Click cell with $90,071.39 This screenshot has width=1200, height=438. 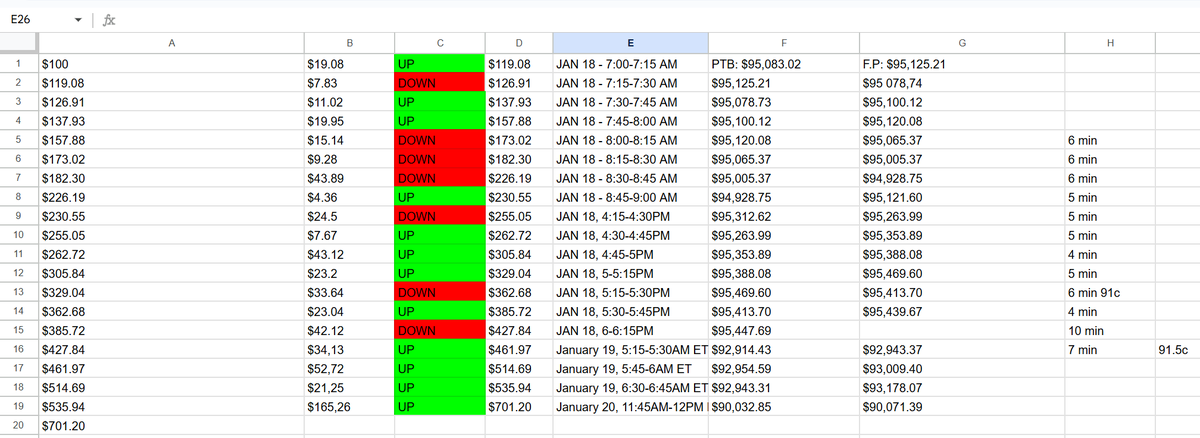(961, 406)
